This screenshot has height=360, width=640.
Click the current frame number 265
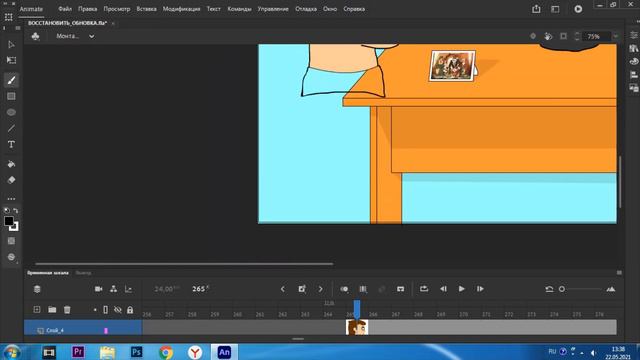[200, 289]
